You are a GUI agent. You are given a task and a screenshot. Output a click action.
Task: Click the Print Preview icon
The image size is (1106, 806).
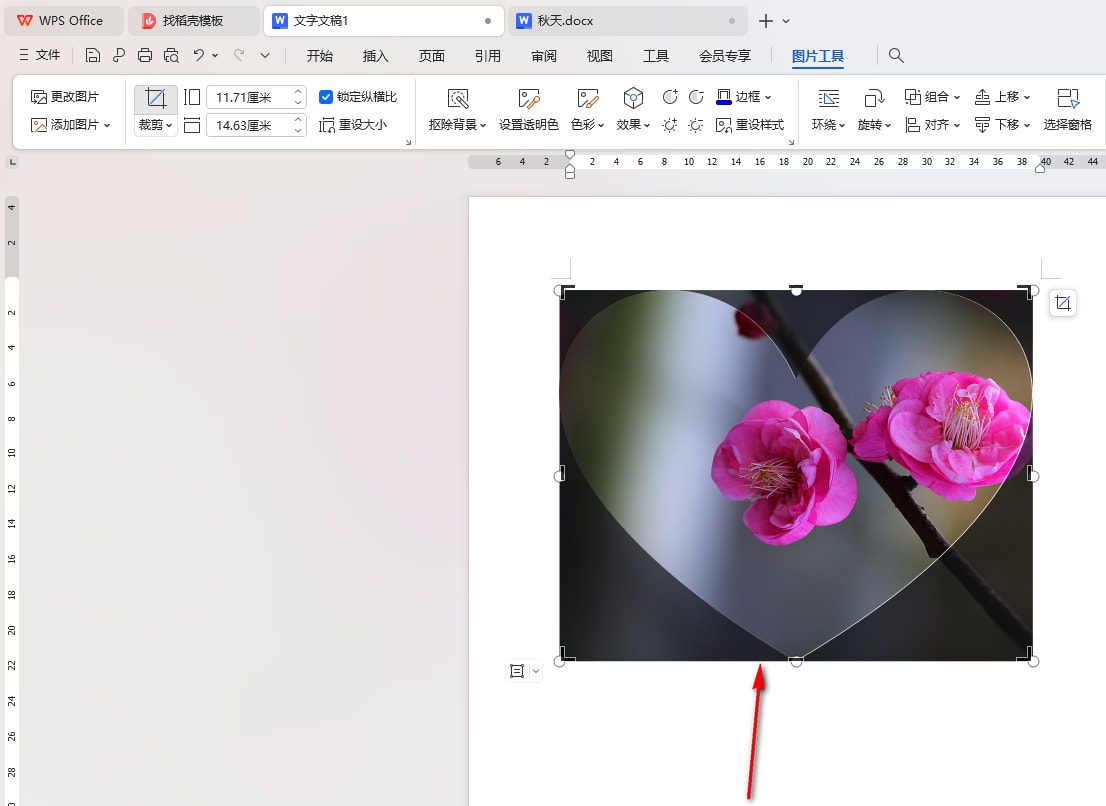[x=171, y=55]
